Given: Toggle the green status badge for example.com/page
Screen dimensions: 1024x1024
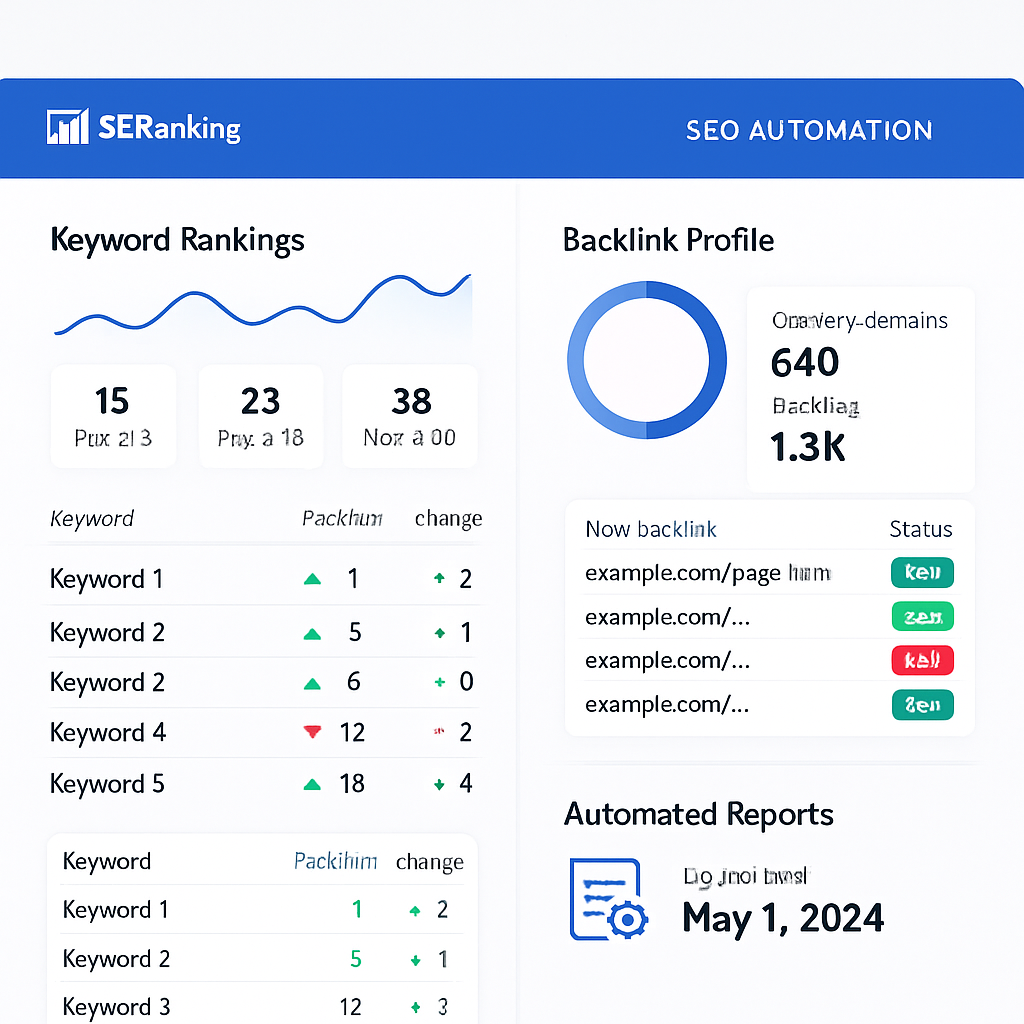Looking at the screenshot, I should point(921,572).
